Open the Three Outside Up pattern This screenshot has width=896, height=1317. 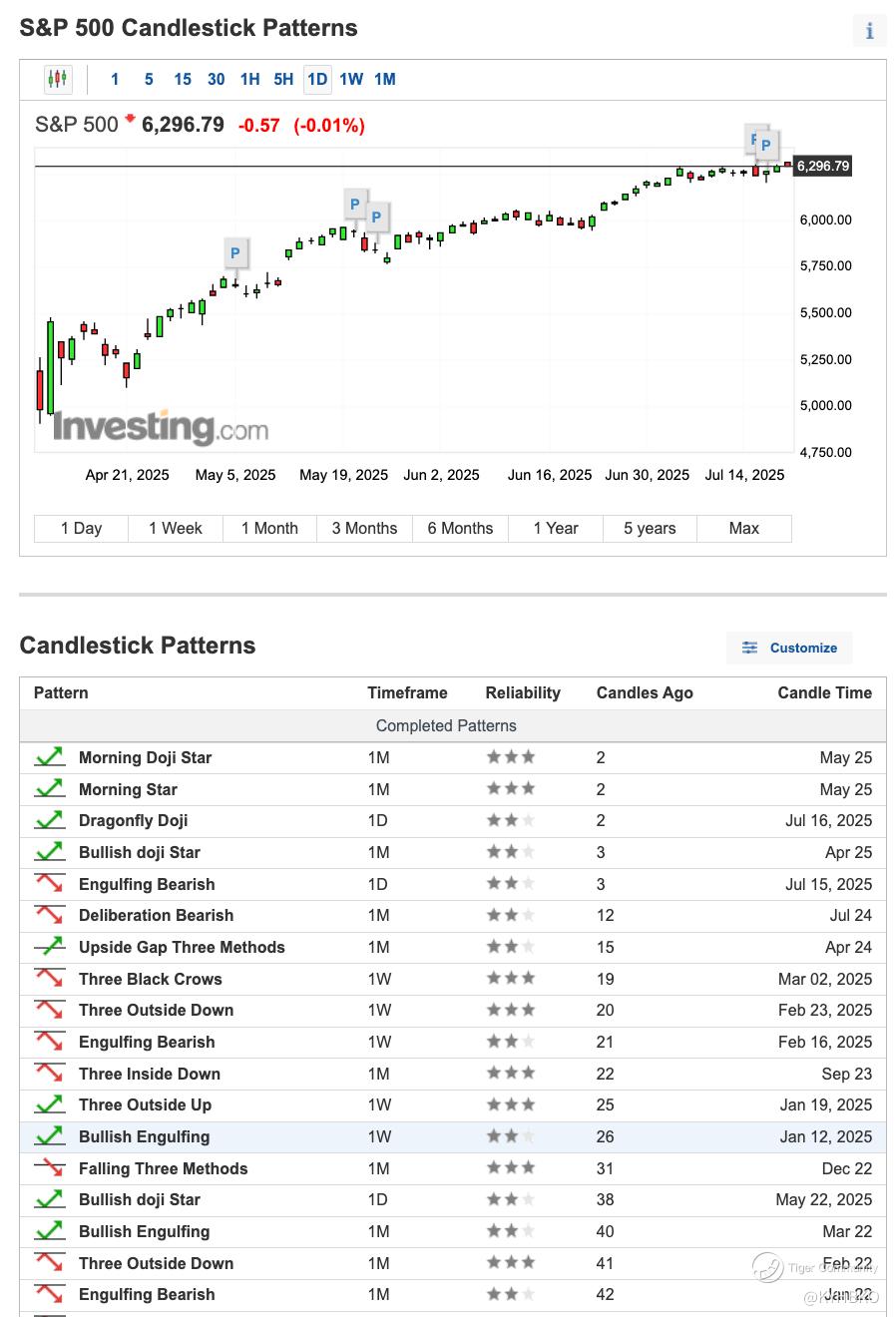[146, 1104]
